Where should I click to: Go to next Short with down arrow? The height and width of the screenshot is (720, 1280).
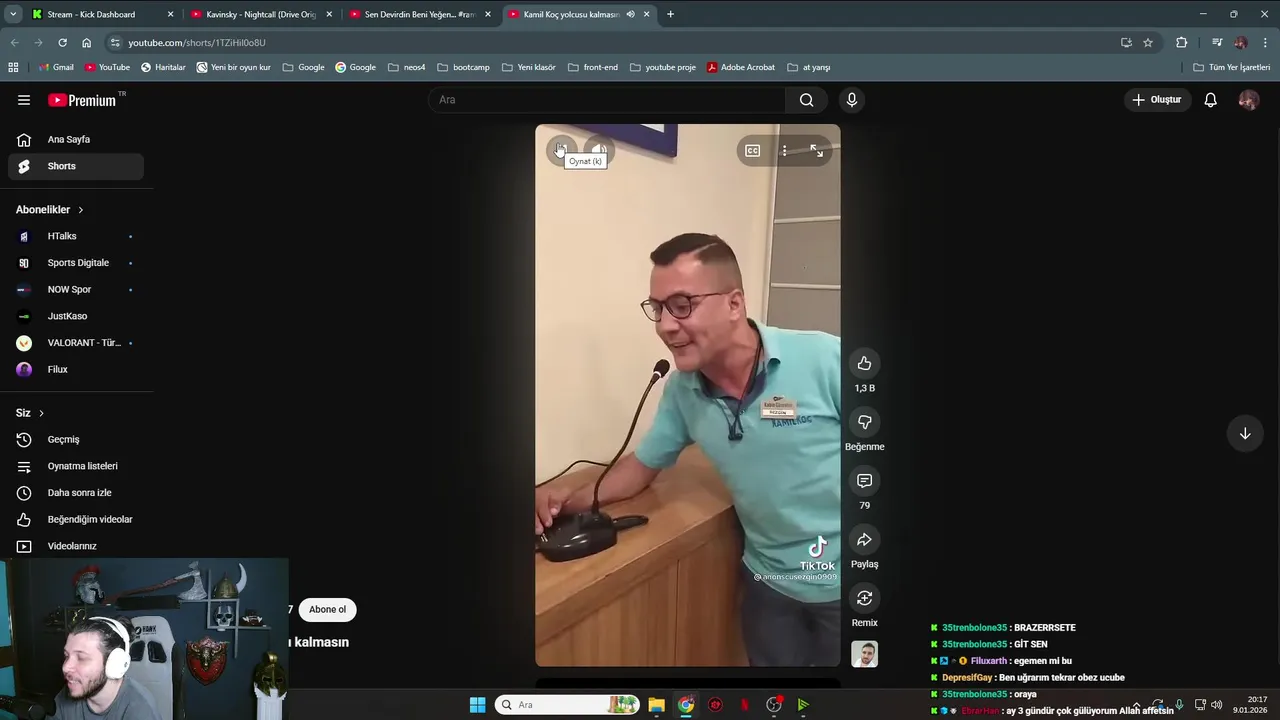pyautogui.click(x=1245, y=433)
